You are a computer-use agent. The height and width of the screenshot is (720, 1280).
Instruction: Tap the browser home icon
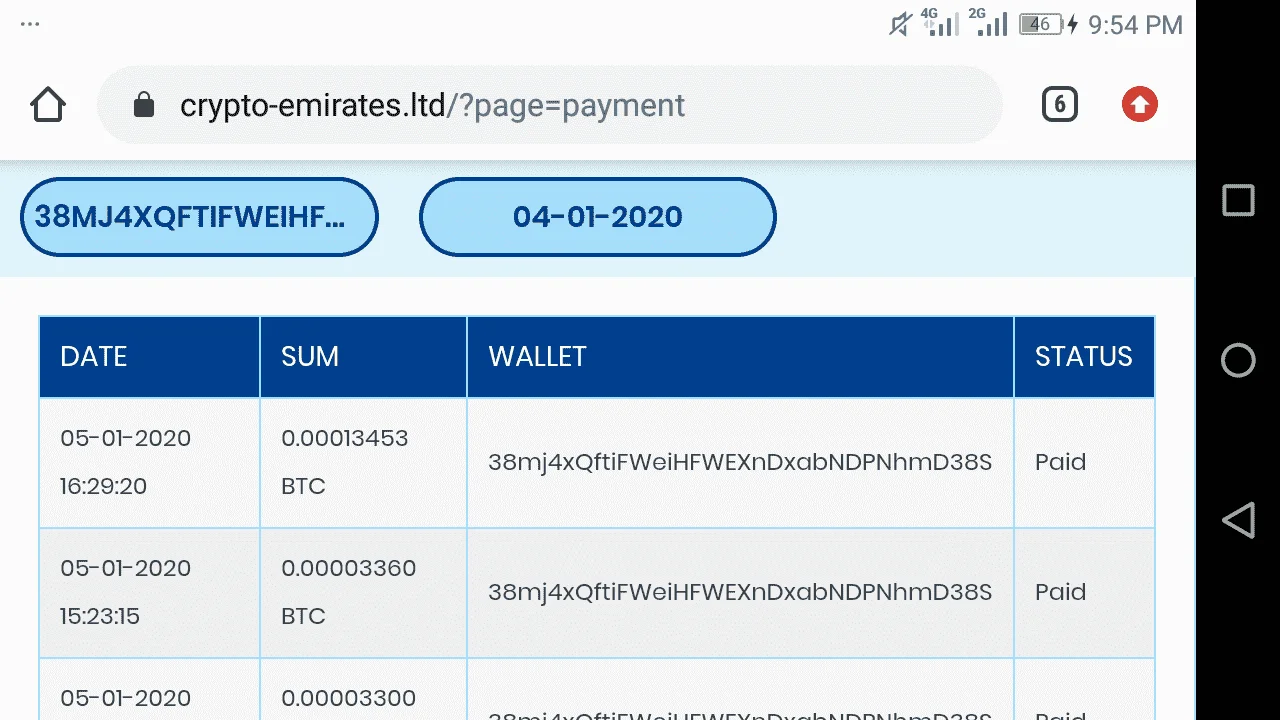click(48, 105)
